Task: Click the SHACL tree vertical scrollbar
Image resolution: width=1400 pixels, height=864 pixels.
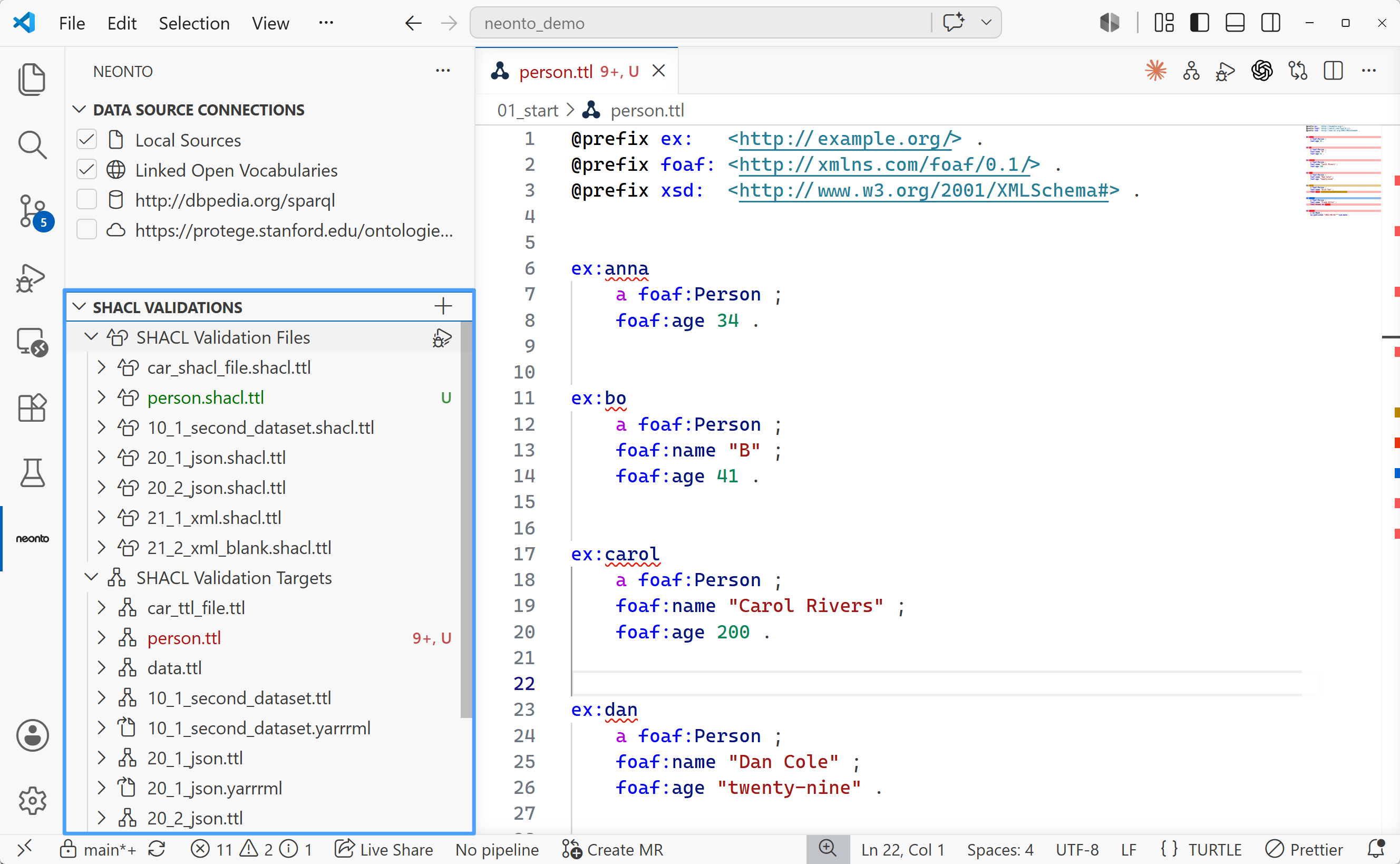Action: pos(466,519)
